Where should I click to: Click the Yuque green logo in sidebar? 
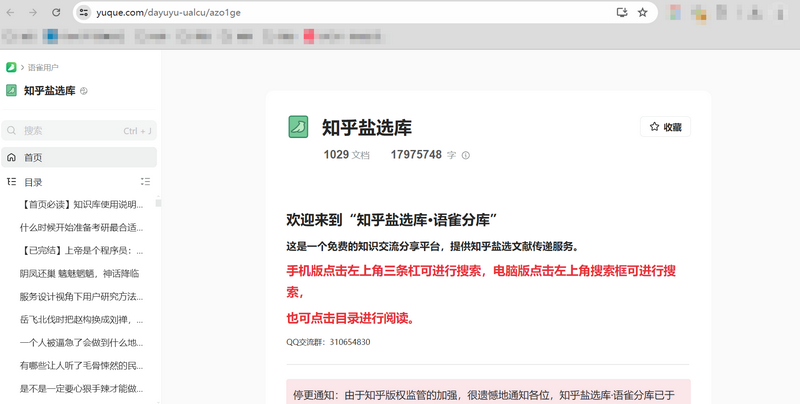point(11,67)
